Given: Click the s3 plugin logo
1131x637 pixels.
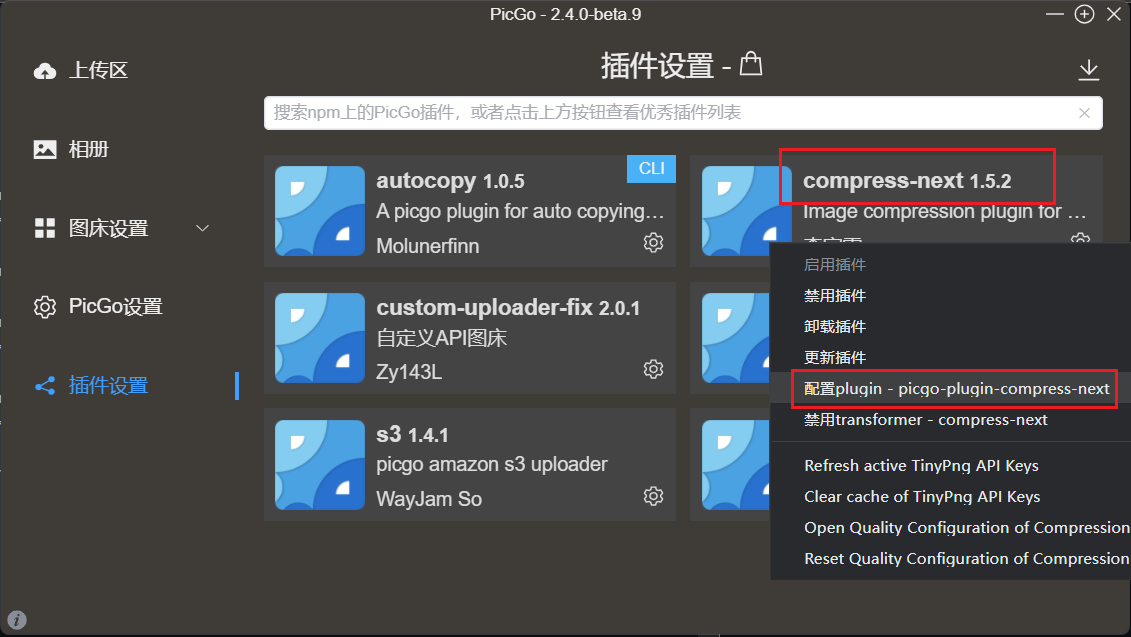Looking at the screenshot, I should [320, 465].
